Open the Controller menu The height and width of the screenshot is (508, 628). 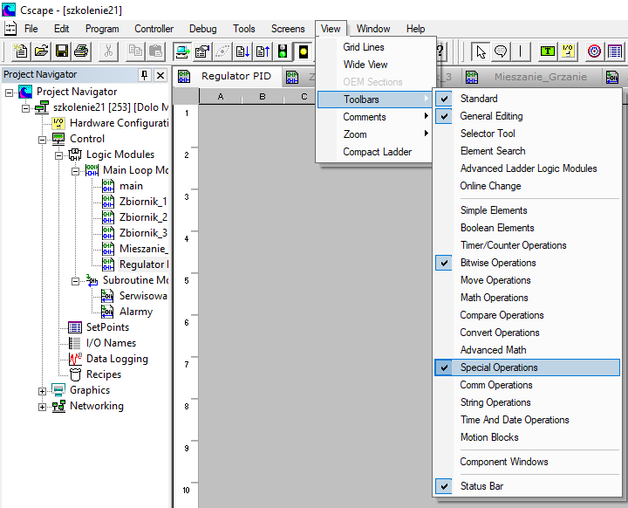[x=154, y=29]
